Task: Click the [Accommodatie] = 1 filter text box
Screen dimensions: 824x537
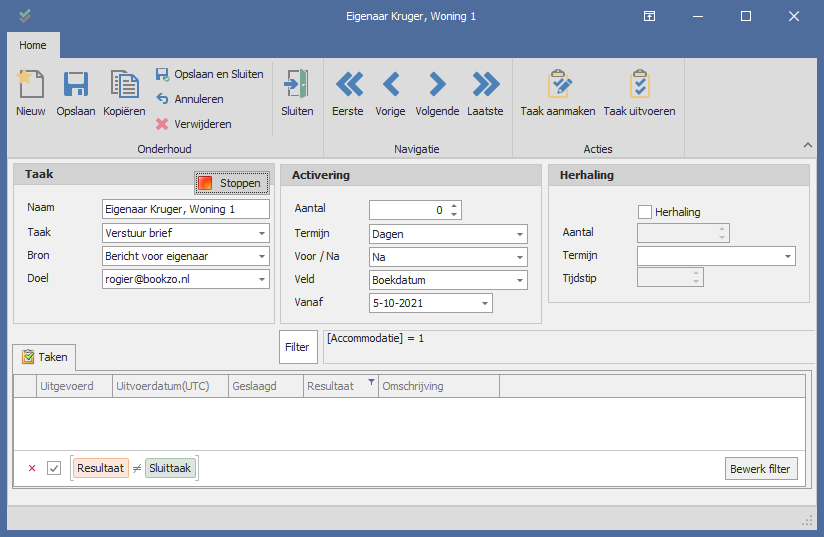Action: click(568, 347)
